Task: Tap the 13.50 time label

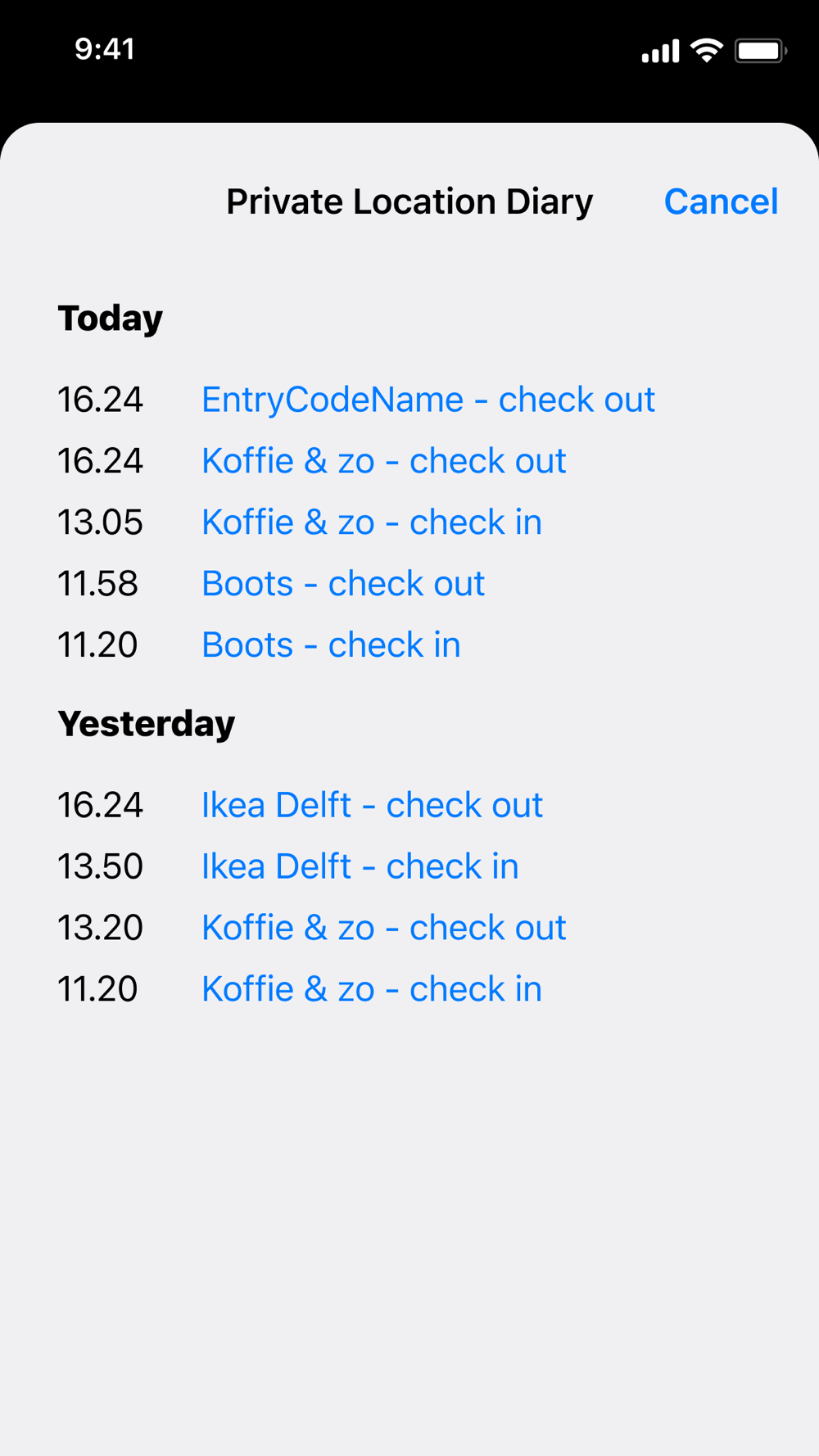Action: tap(100, 866)
